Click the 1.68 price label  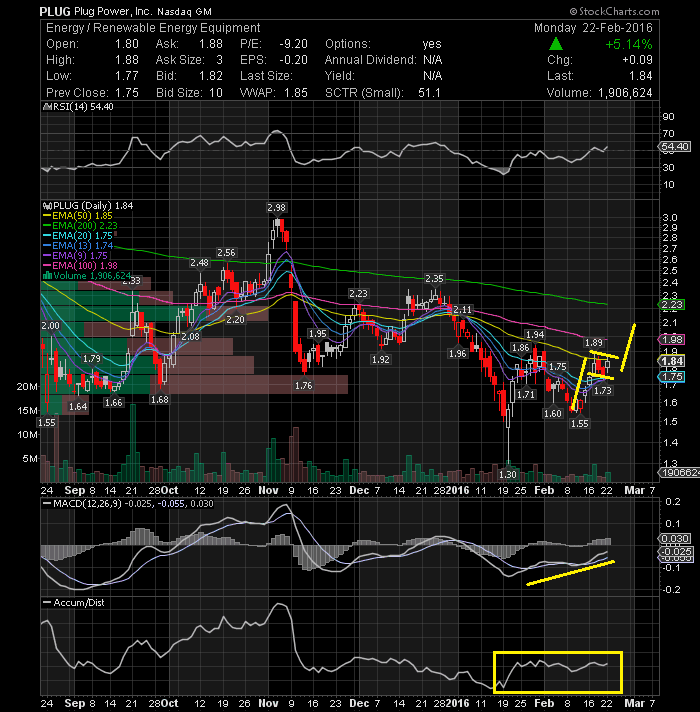tap(159, 400)
